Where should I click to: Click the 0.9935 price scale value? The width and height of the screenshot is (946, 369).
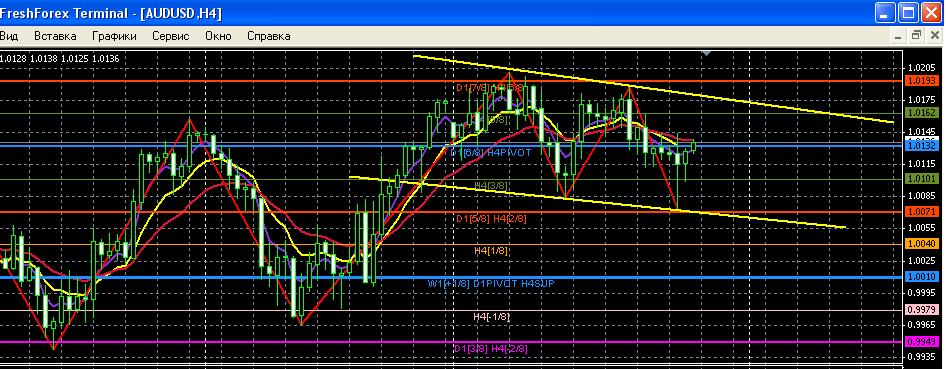921,356
